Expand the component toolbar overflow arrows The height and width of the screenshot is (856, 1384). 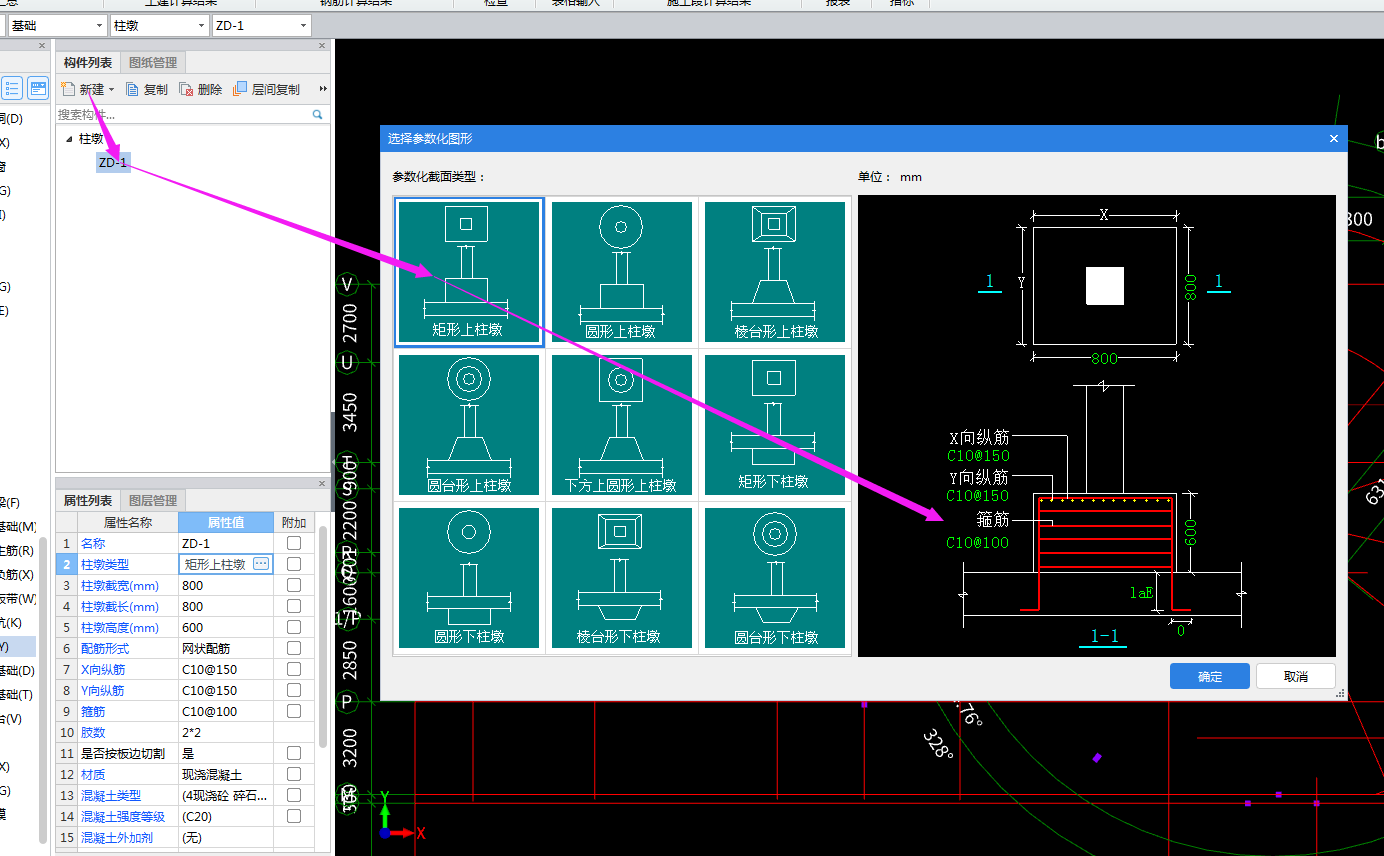(x=323, y=89)
